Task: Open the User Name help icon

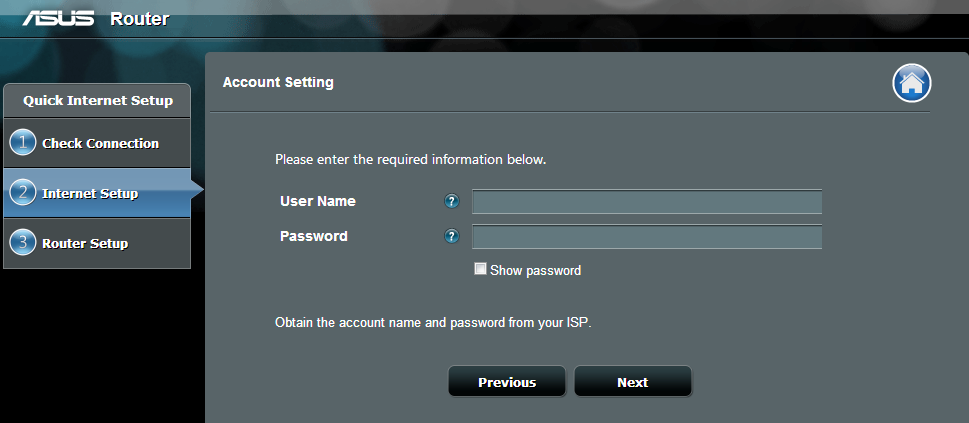Action: (x=452, y=201)
